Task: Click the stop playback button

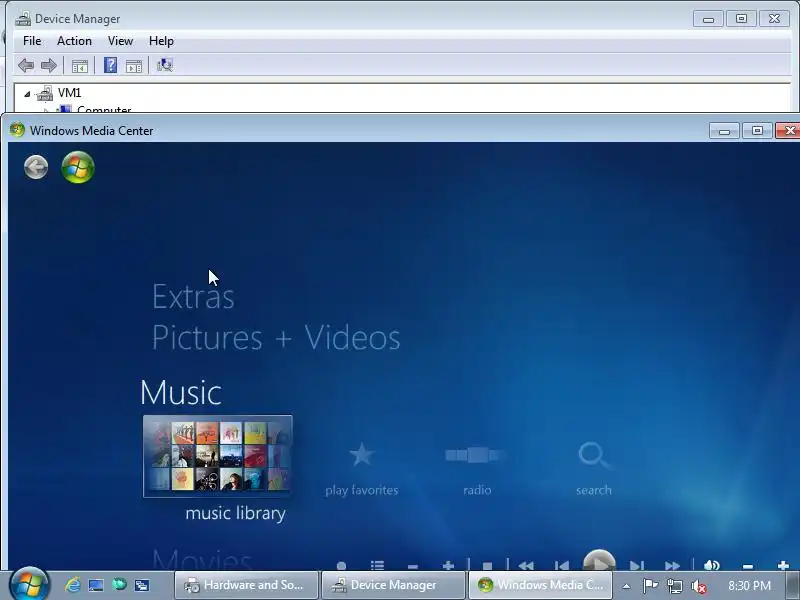Action: [487, 566]
